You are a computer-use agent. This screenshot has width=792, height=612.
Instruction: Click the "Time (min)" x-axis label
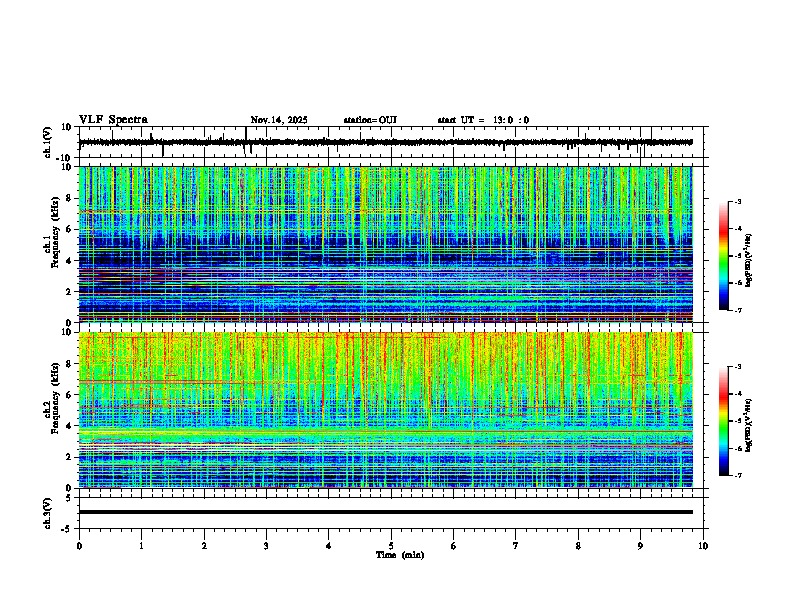tap(400, 555)
